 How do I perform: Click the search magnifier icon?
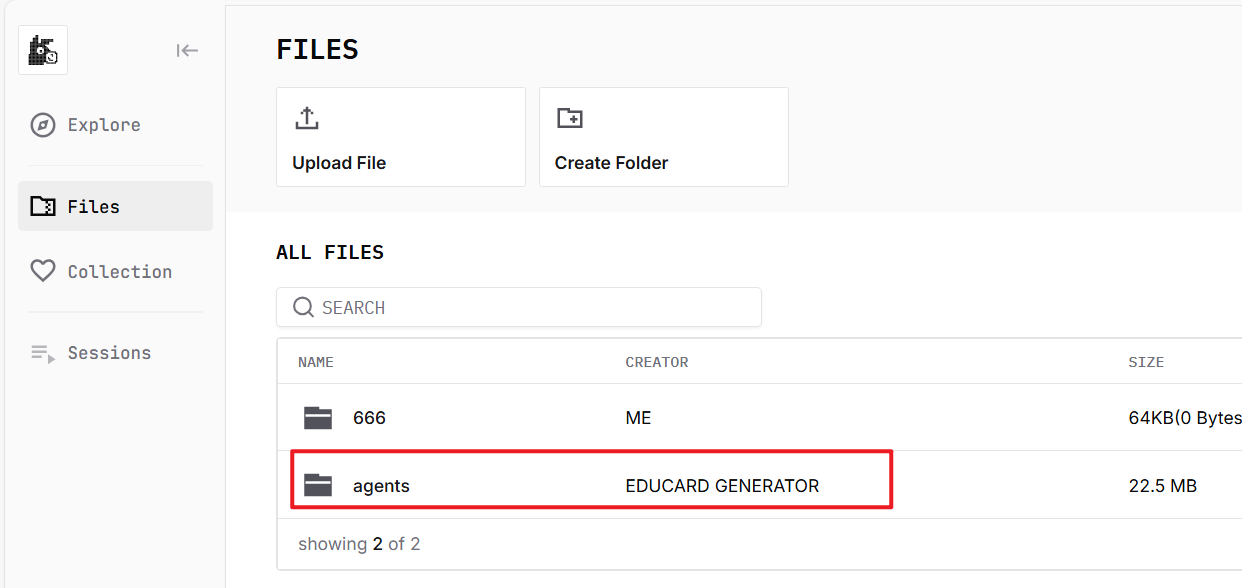[x=303, y=307]
